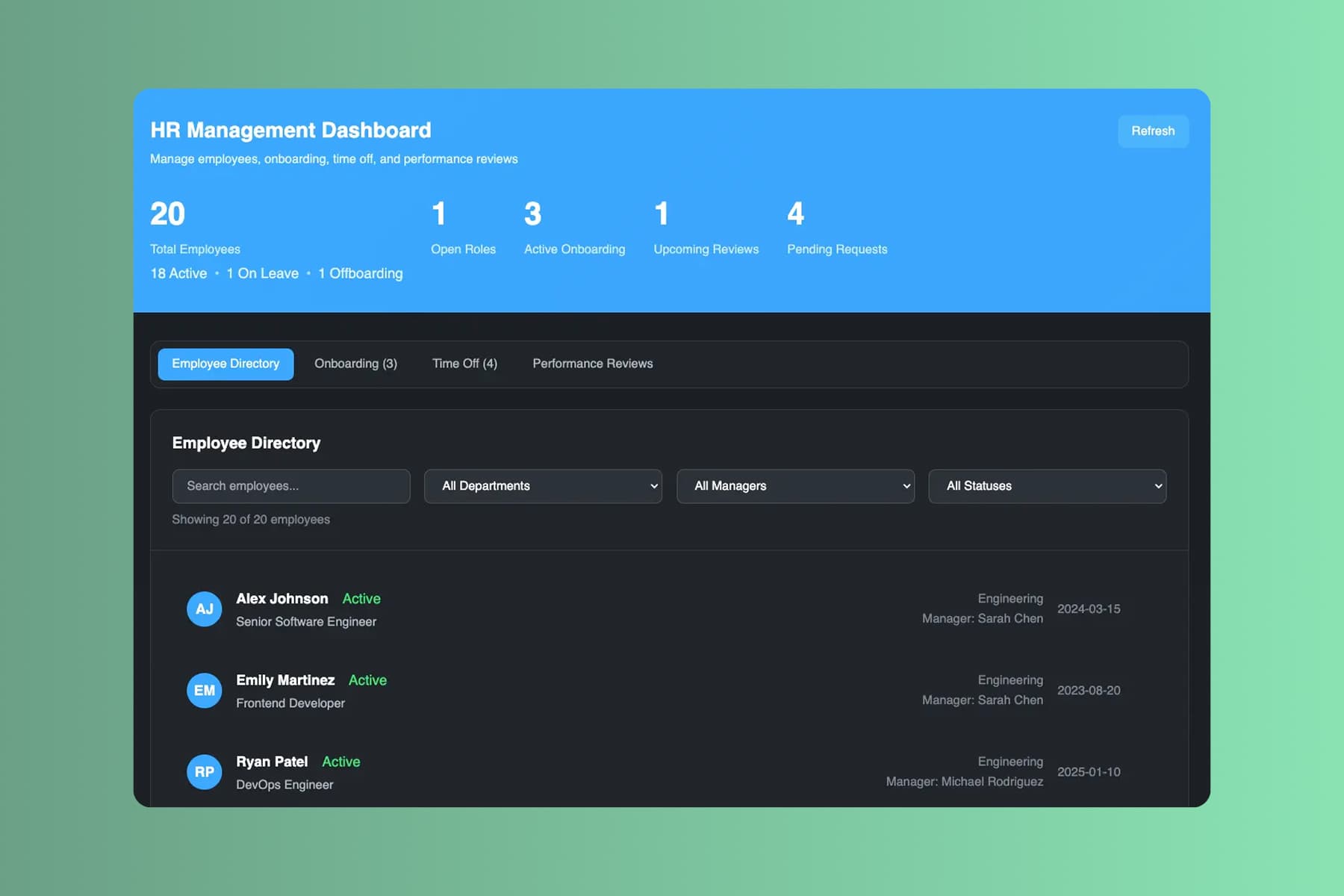Click the Frontend Developer title
This screenshot has width=1344, height=896.
tap(290, 703)
